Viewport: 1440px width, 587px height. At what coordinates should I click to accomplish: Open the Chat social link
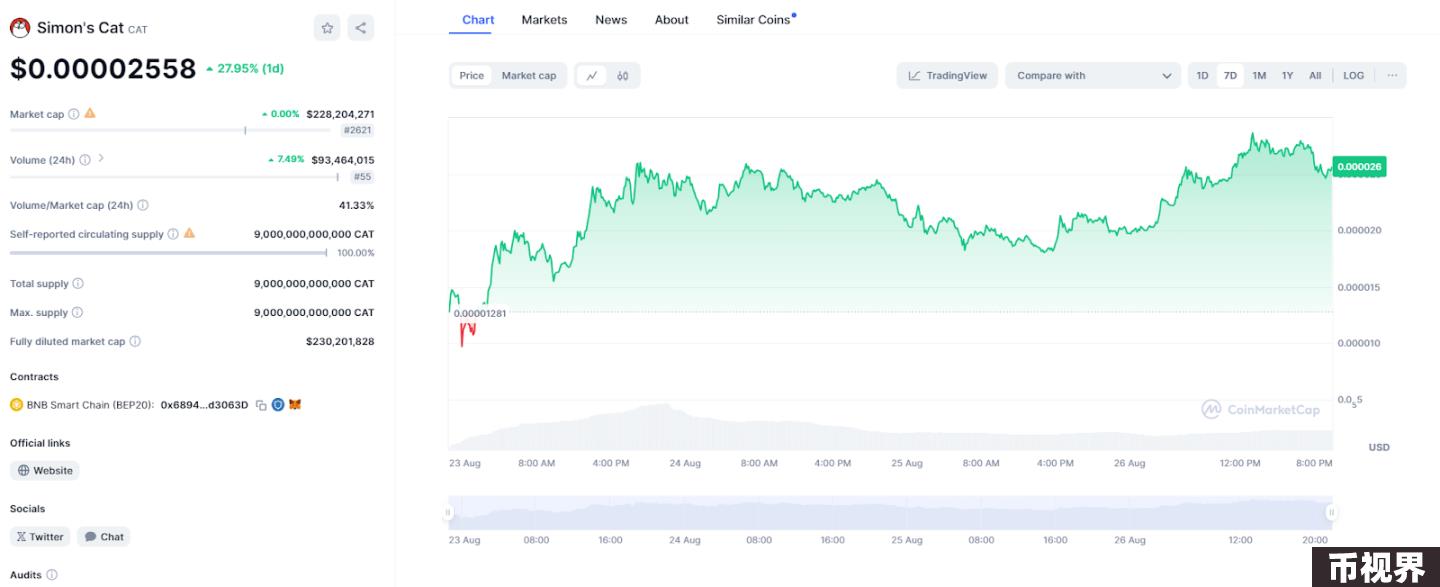coord(104,537)
